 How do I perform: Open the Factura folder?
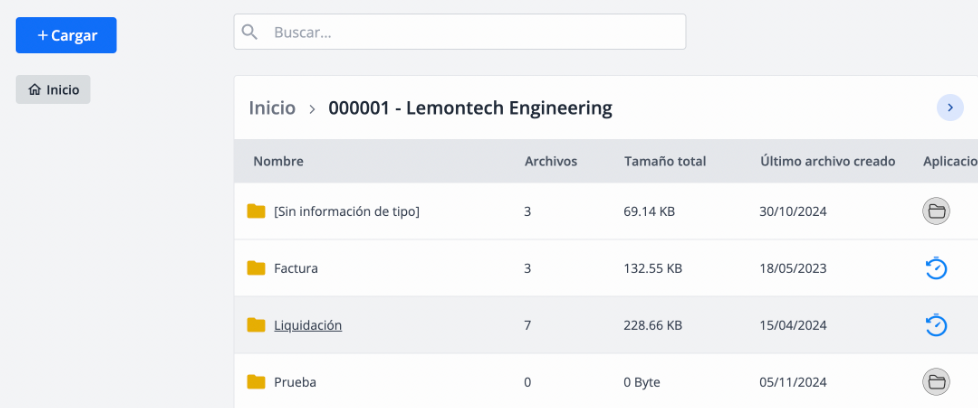296,268
